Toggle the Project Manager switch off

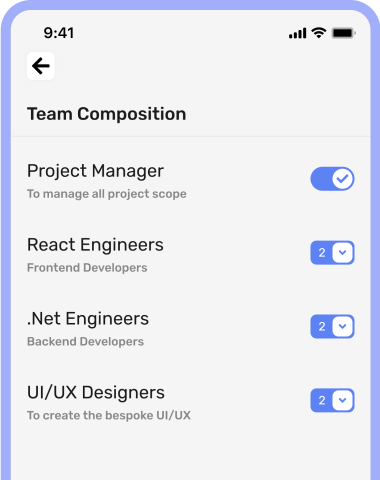click(x=332, y=179)
